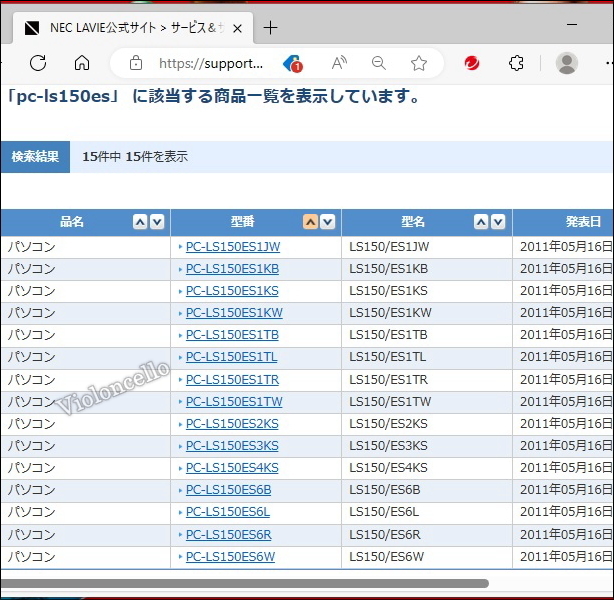Add this page to favorites star

click(x=419, y=63)
